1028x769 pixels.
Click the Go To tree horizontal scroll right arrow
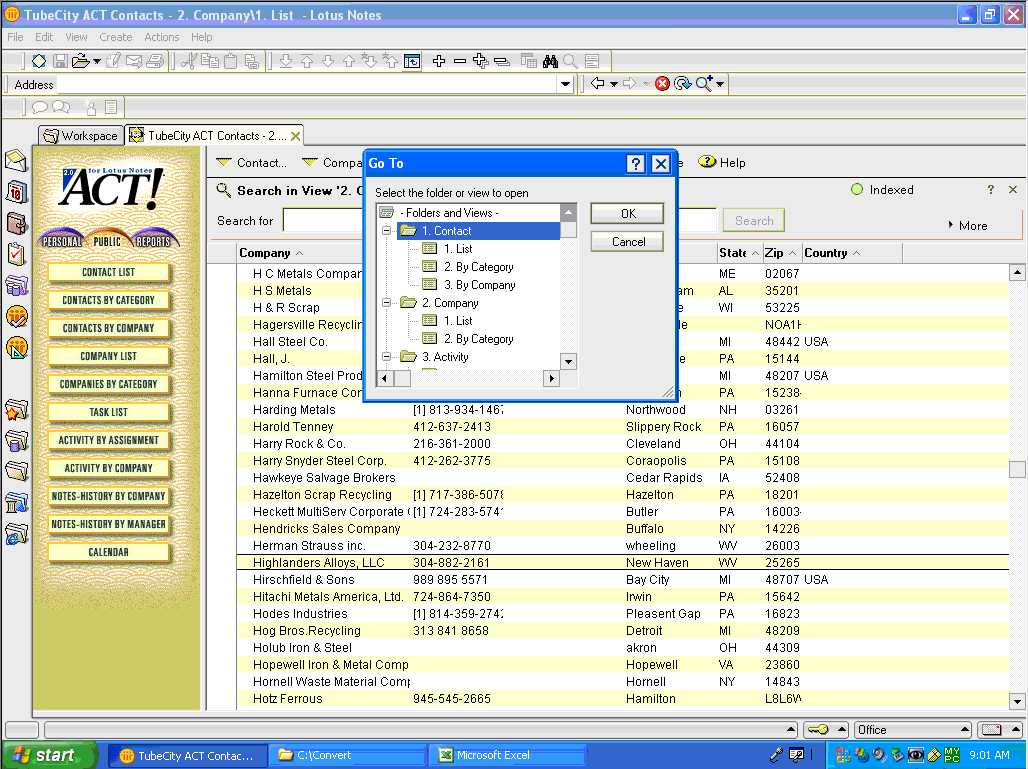[552, 378]
